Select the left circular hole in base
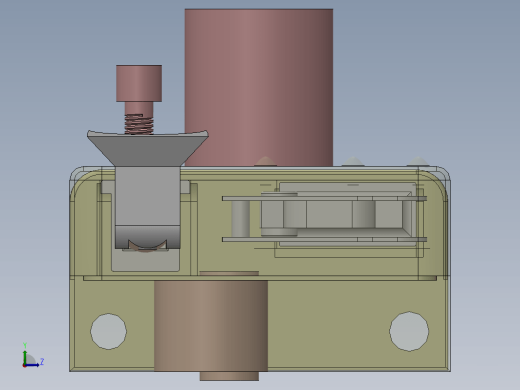 click(x=108, y=331)
